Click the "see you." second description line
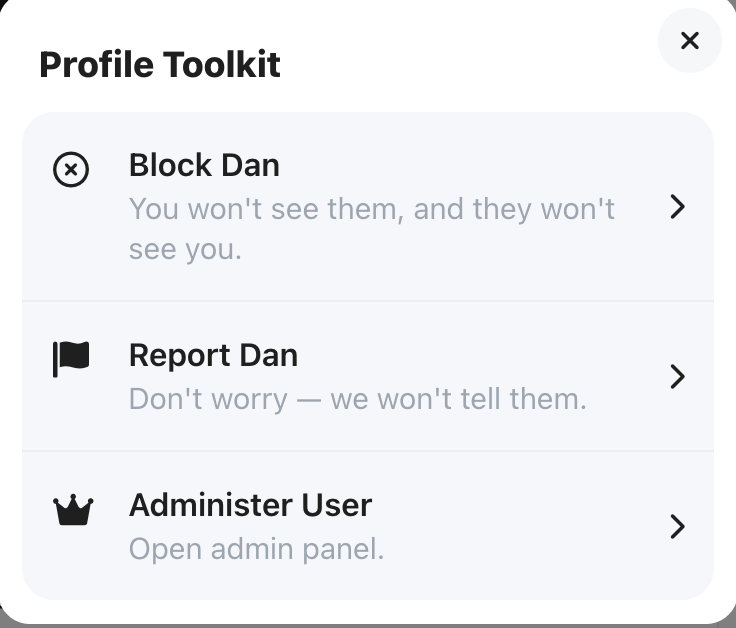Viewport: 736px width, 628px height. (185, 250)
